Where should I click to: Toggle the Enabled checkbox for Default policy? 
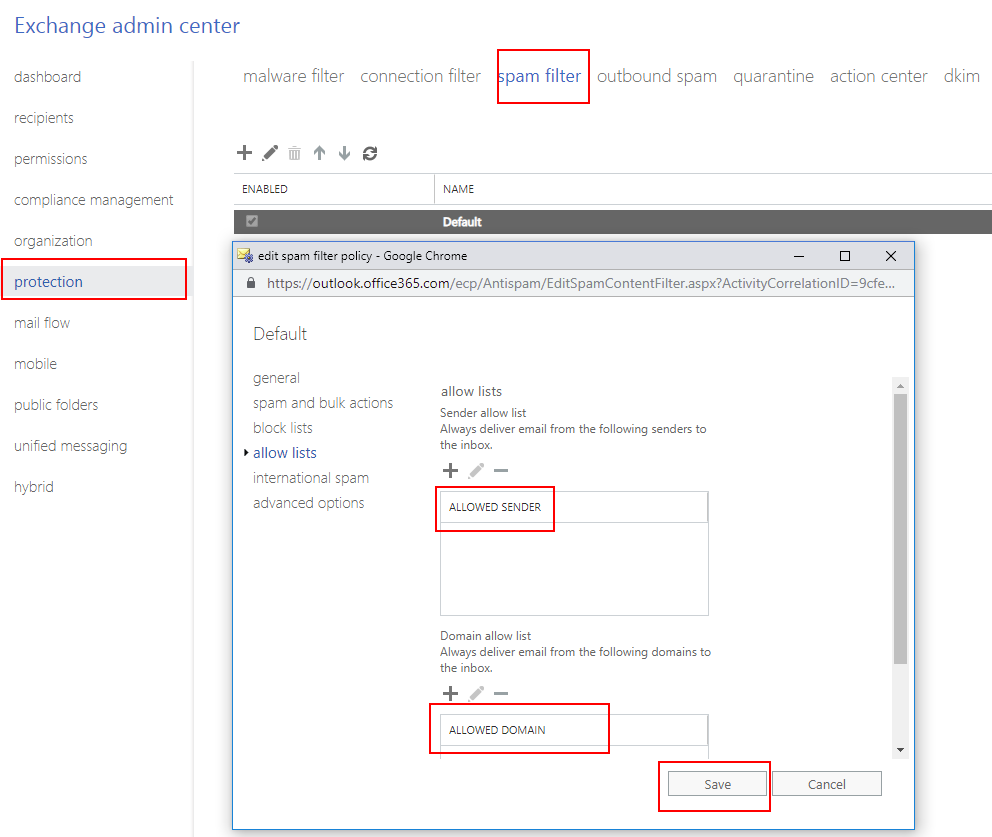(252, 221)
